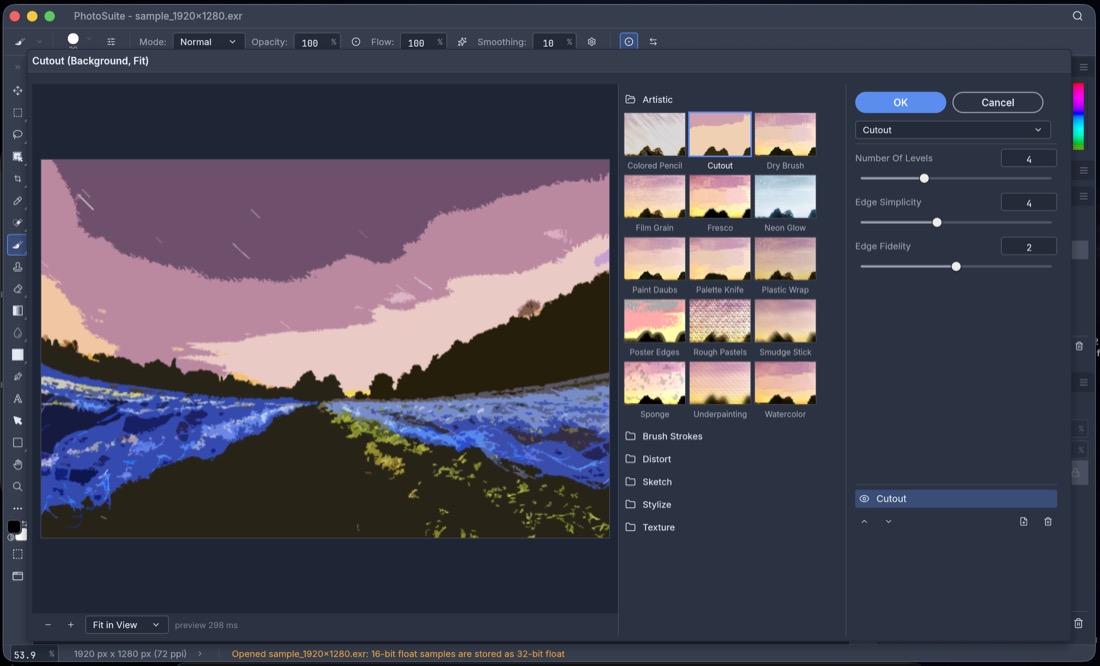1100x666 pixels.
Task: Choose the Dry Brush filter thumbnail
Action: click(785, 135)
